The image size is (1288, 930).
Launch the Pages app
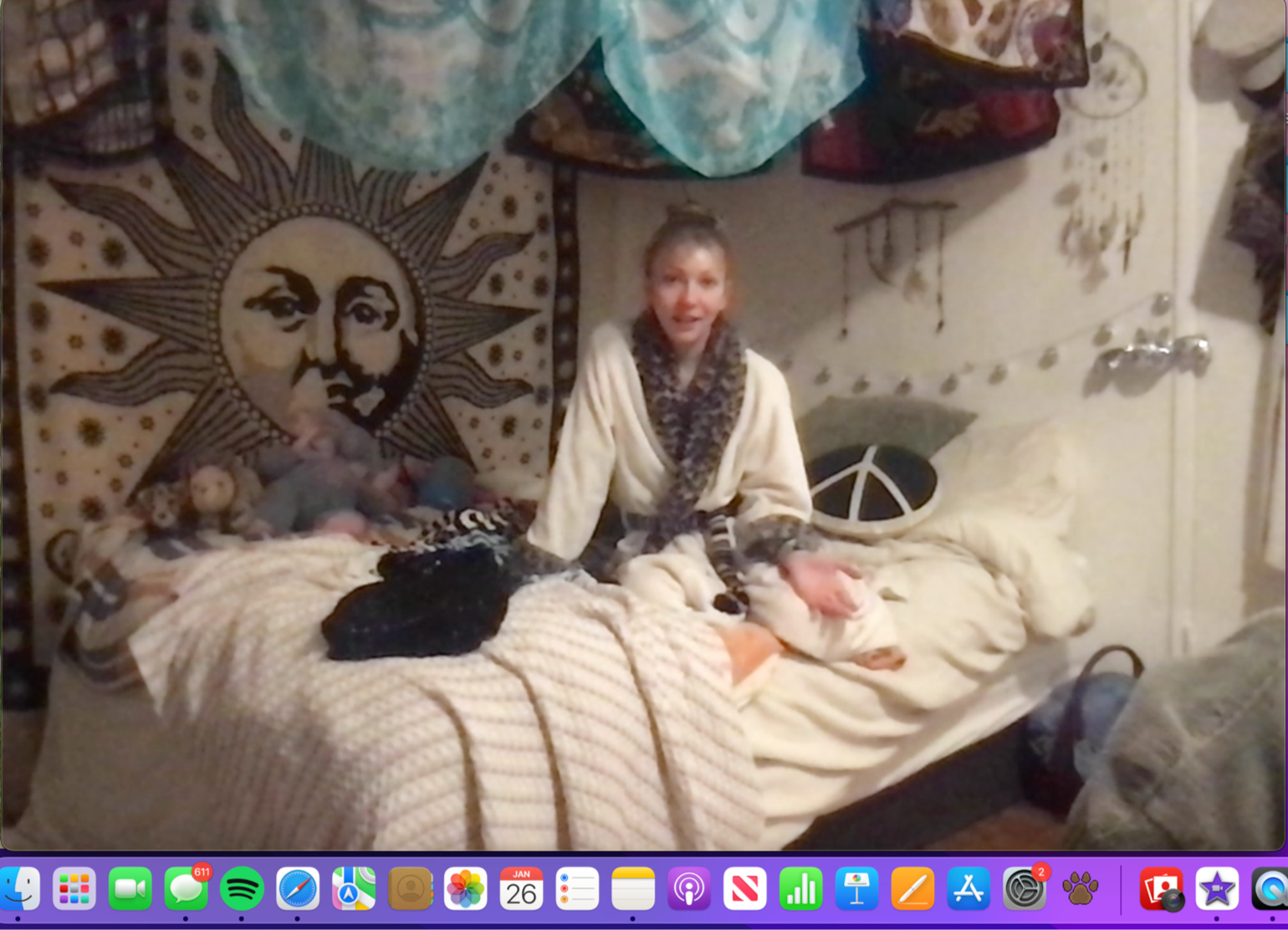click(x=912, y=888)
